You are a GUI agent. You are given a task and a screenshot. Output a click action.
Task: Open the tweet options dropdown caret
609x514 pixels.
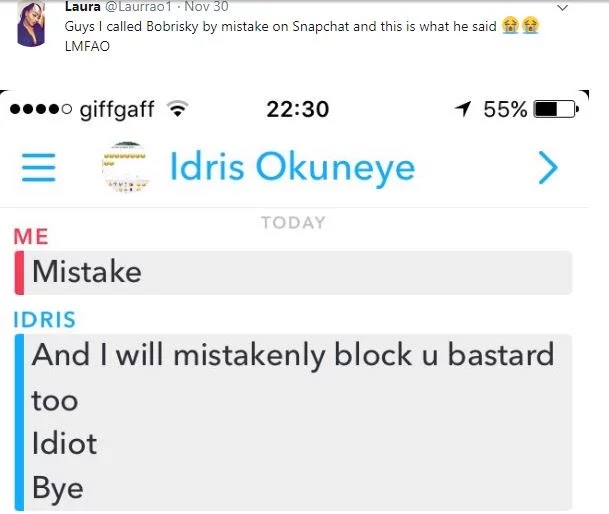tap(562, 7)
